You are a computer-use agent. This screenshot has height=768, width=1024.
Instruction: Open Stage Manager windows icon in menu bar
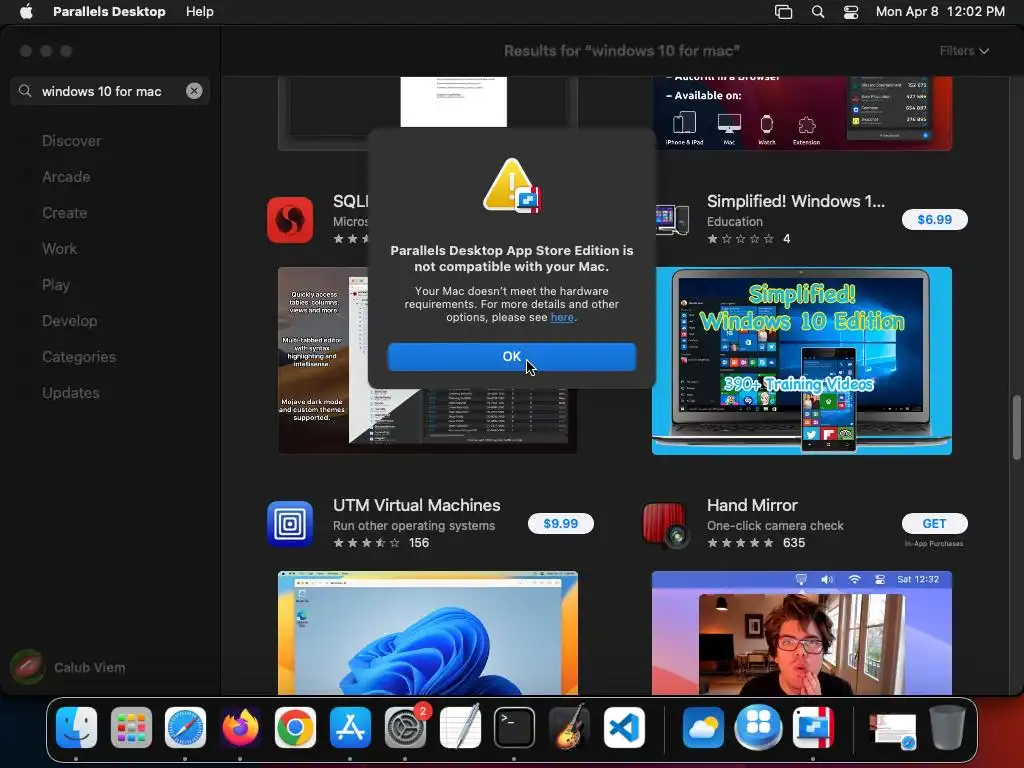coord(783,12)
